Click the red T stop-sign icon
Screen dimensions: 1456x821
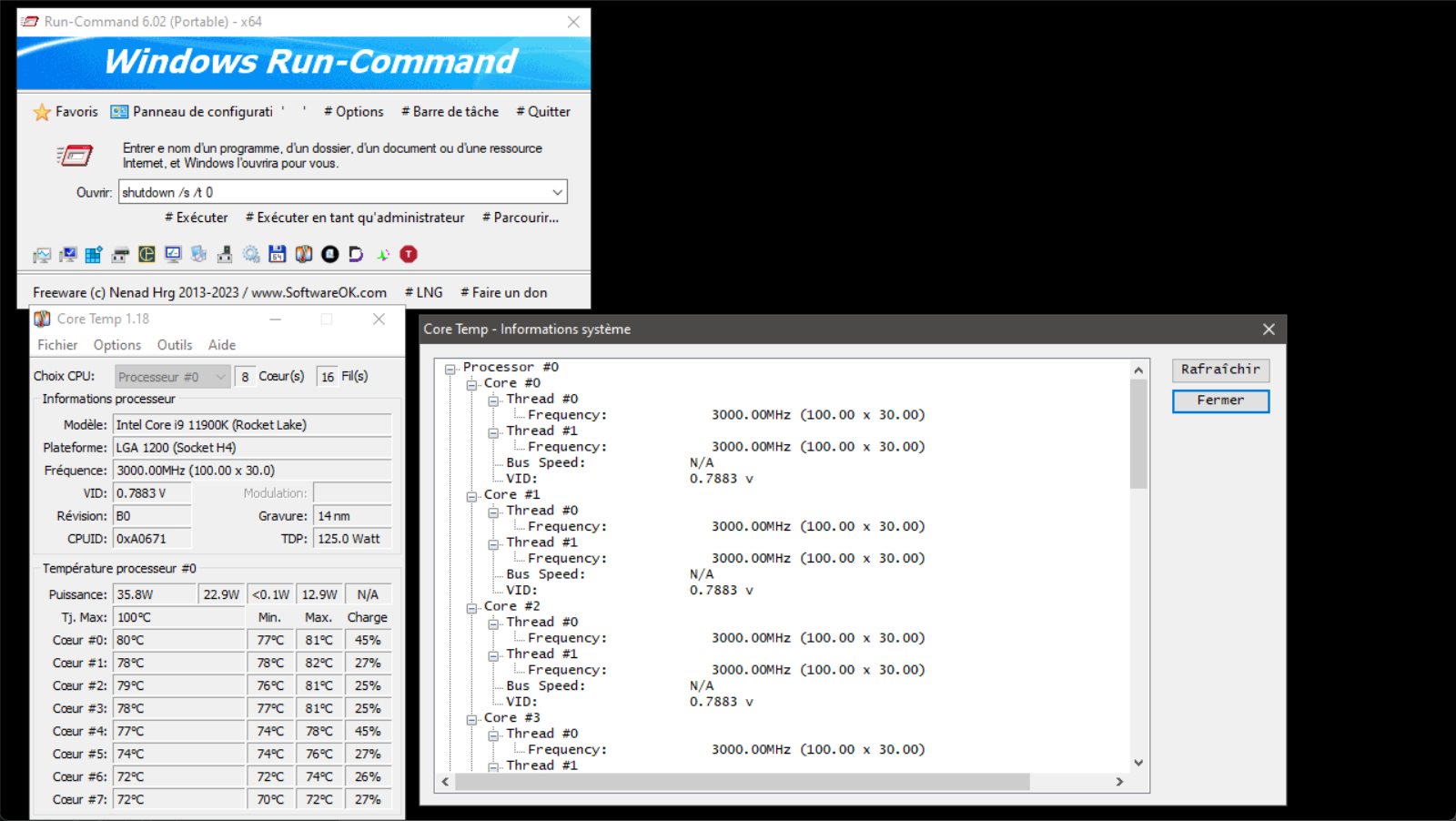pyautogui.click(x=409, y=255)
